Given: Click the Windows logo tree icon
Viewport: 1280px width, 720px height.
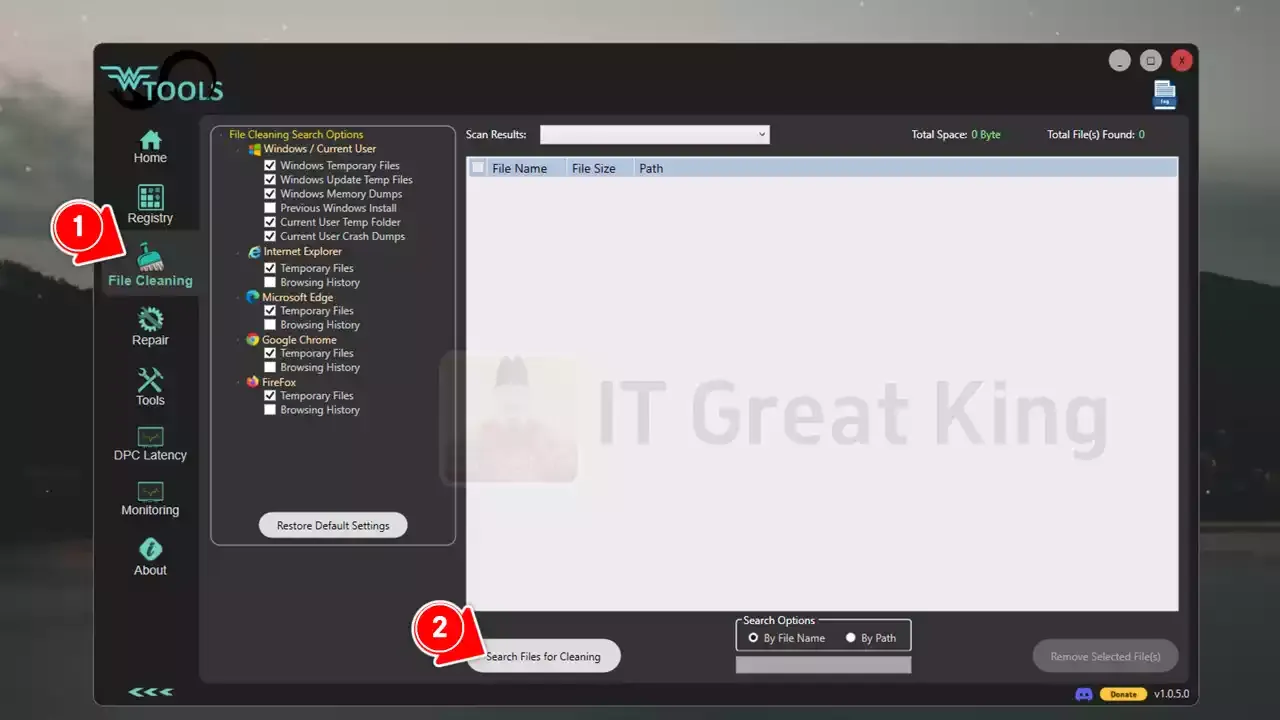Looking at the screenshot, I should (x=255, y=149).
